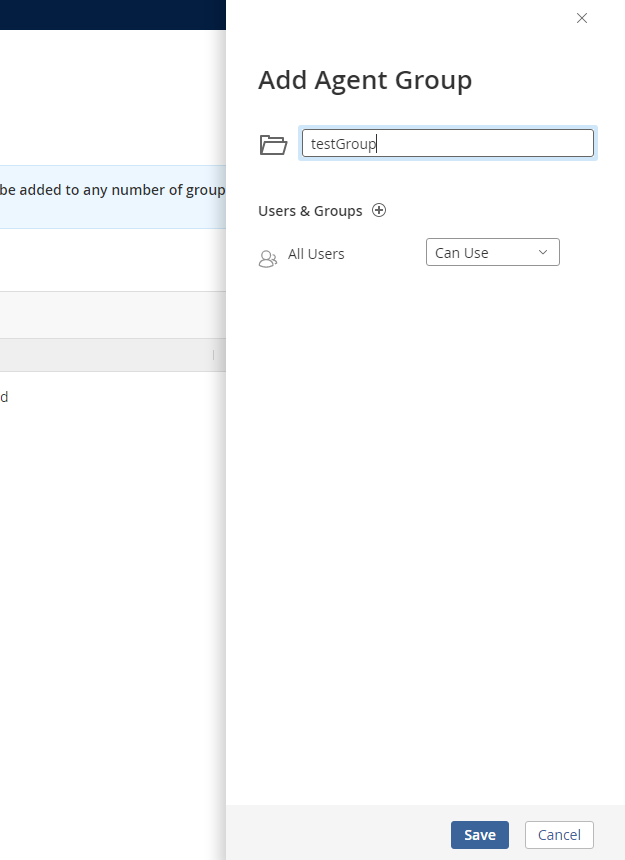Focus the testGroup name input field
The width and height of the screenshot is (625, 860).
pos(448,143)
